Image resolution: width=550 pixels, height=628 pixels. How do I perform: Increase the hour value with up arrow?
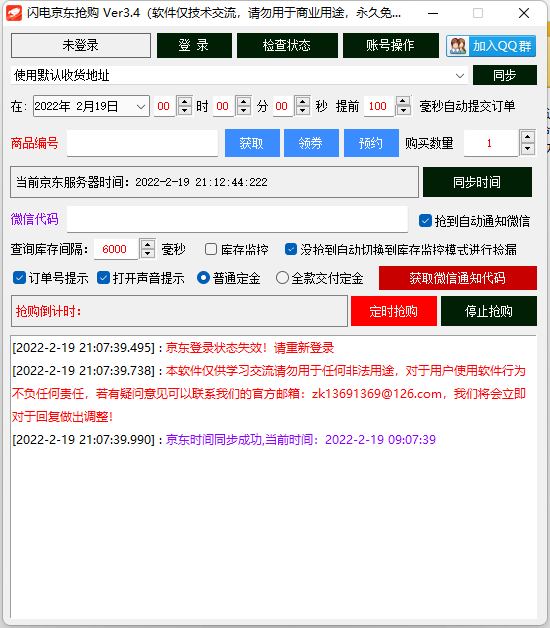[x=184, y=102]
